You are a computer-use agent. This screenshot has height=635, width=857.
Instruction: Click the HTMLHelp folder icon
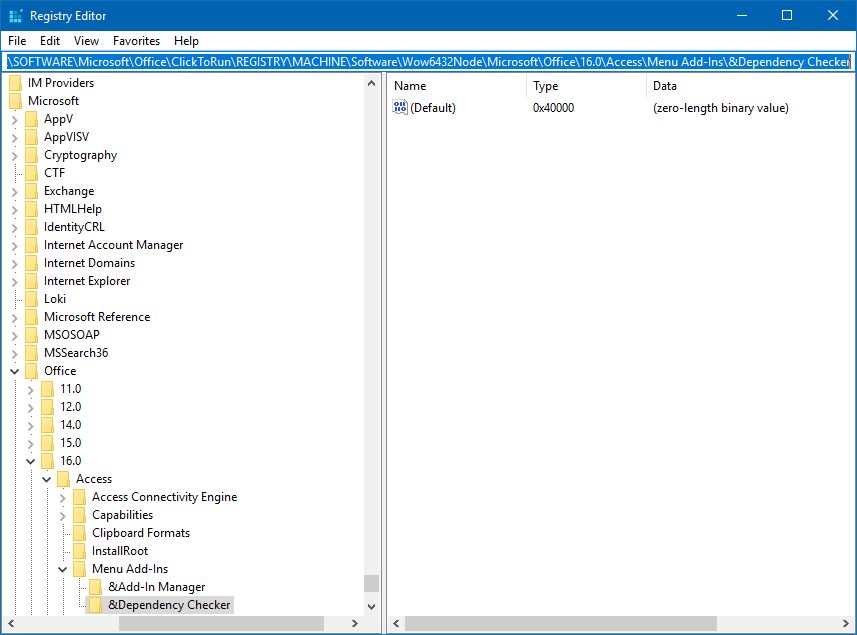(32, 209)
